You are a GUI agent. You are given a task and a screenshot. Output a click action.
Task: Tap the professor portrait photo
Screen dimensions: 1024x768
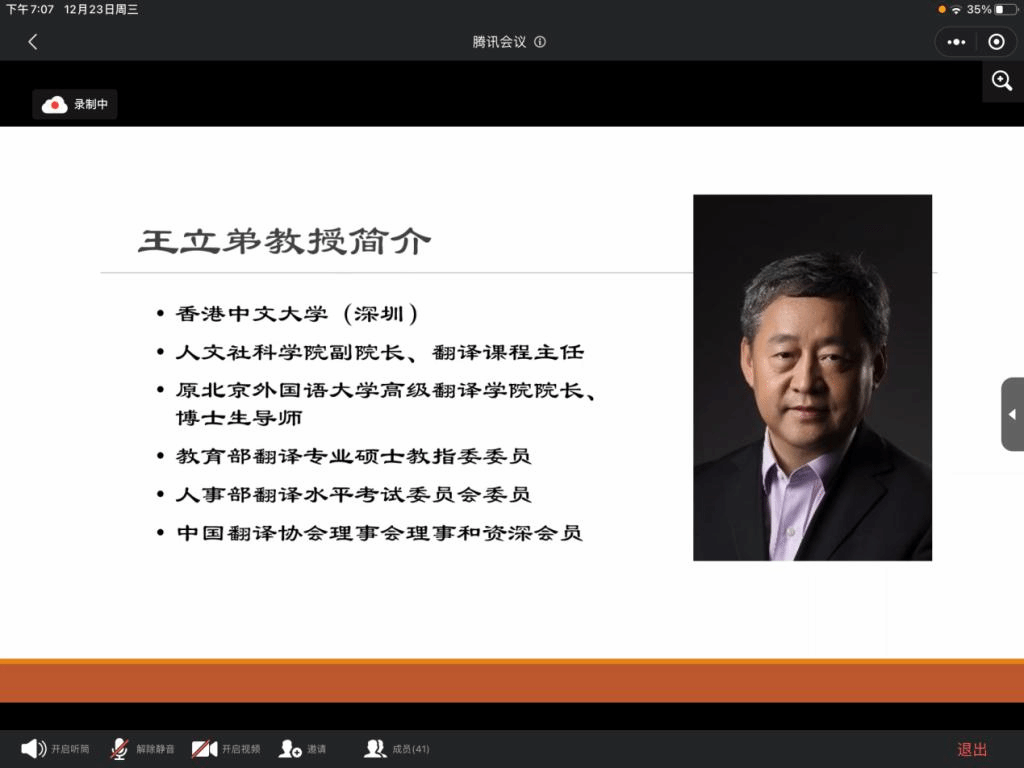(x=812, y=377)
